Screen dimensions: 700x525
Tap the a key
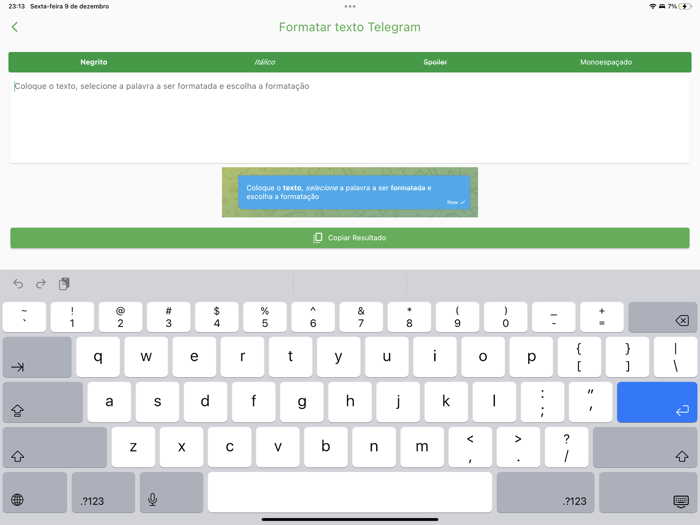point(109,402)
